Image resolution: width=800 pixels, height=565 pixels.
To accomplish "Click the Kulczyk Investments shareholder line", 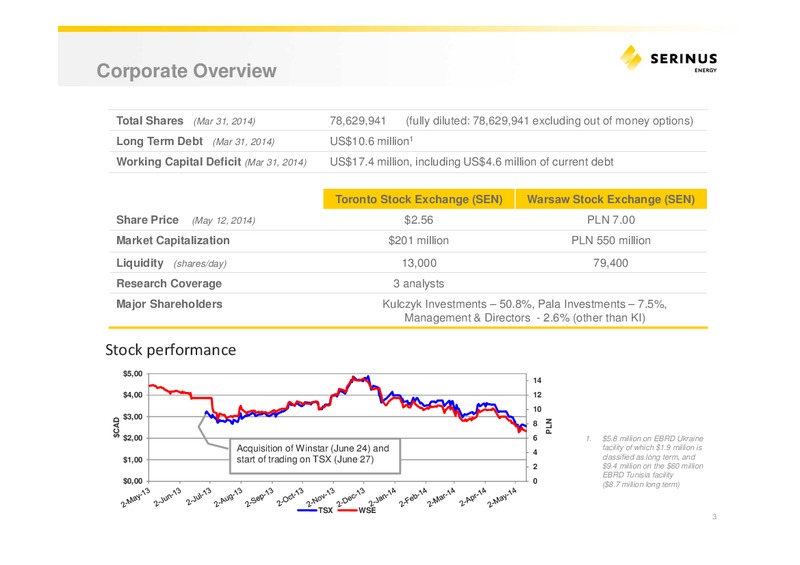I will (x=524, y=304).
